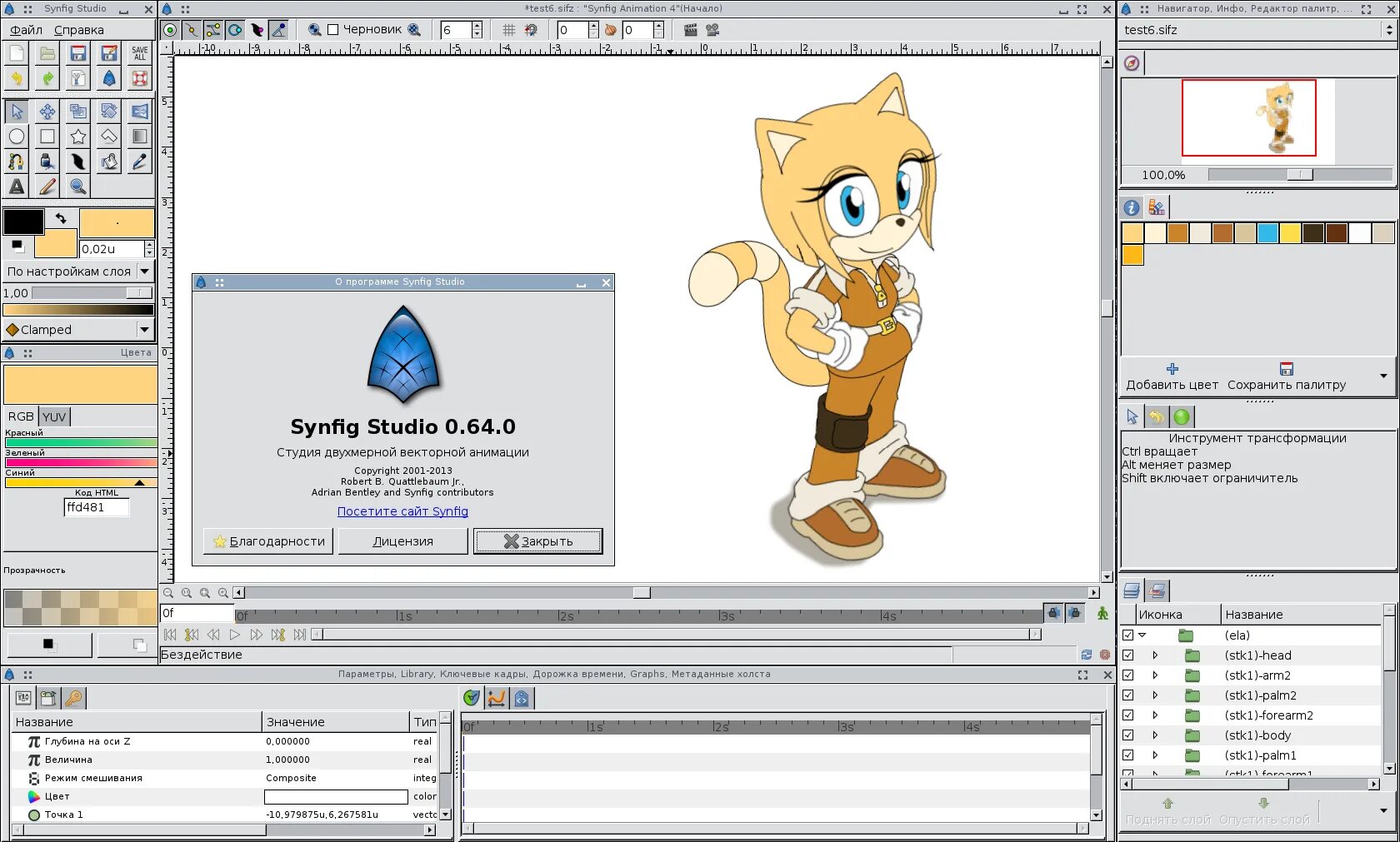Viewport: 1400px width, 842px height.
Task: Toggle the Черновик checkbox
Action: coord(333,30)
